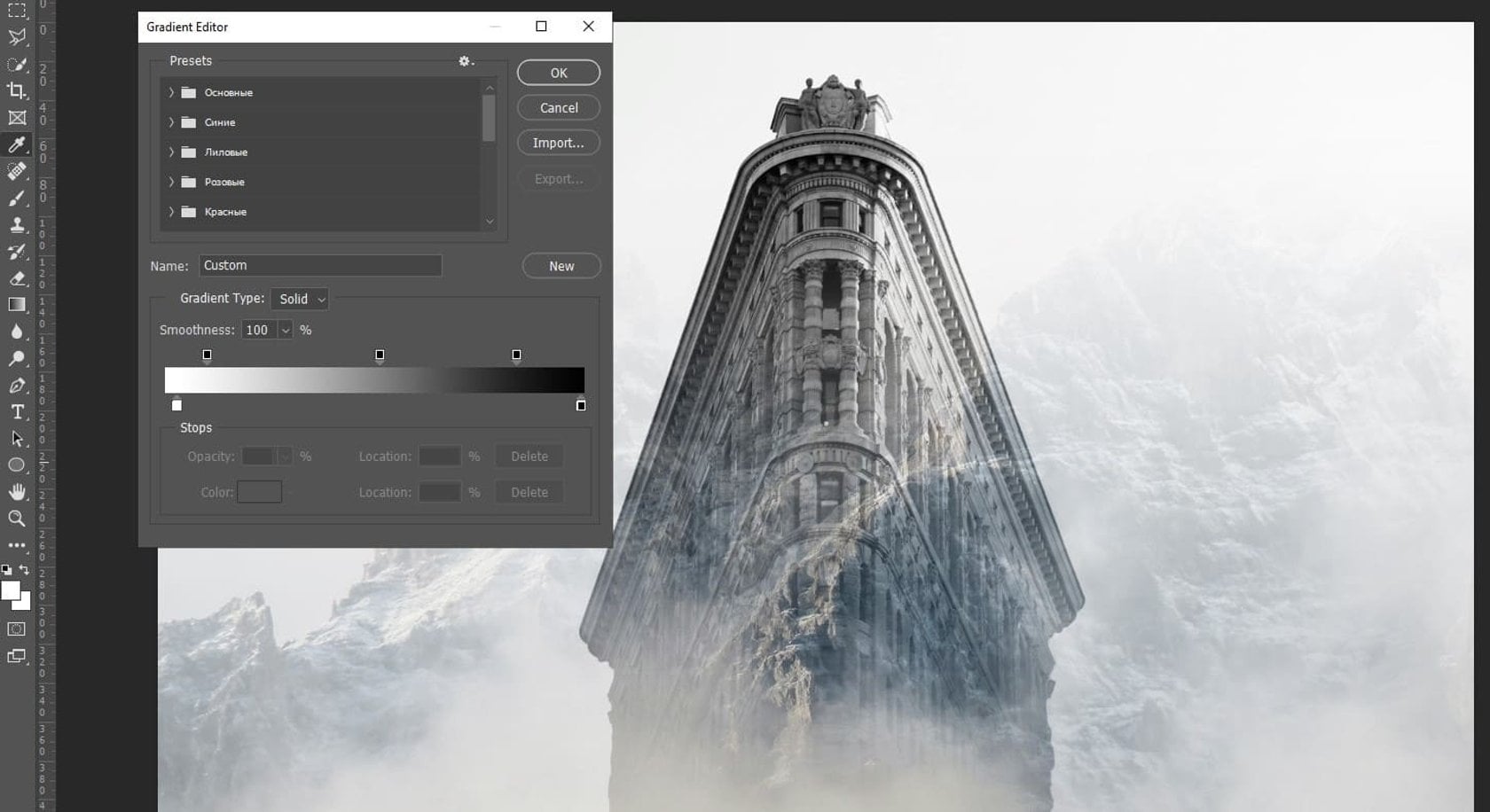Open the Smoothness value dropdown
The width and height of the screenshot is (1490, 812).
pyautogui.click(x=286, y=331)
